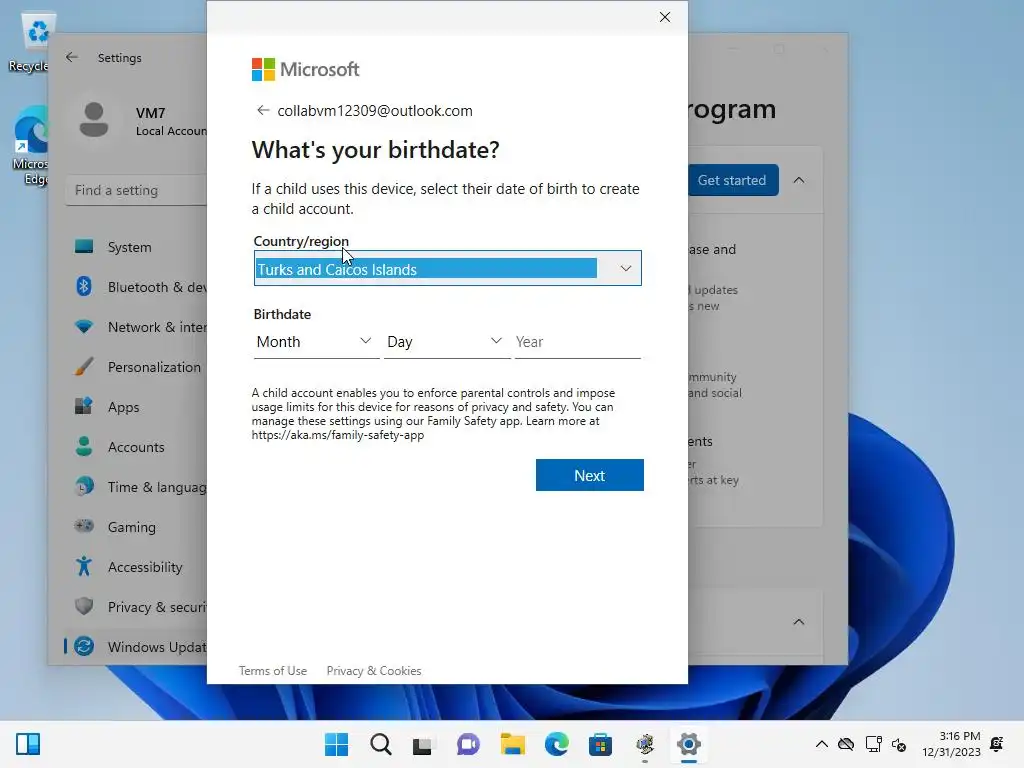Click the Network wifi icon in sidebar
This screenshot has width=1024, height=768.
[84, 326]
